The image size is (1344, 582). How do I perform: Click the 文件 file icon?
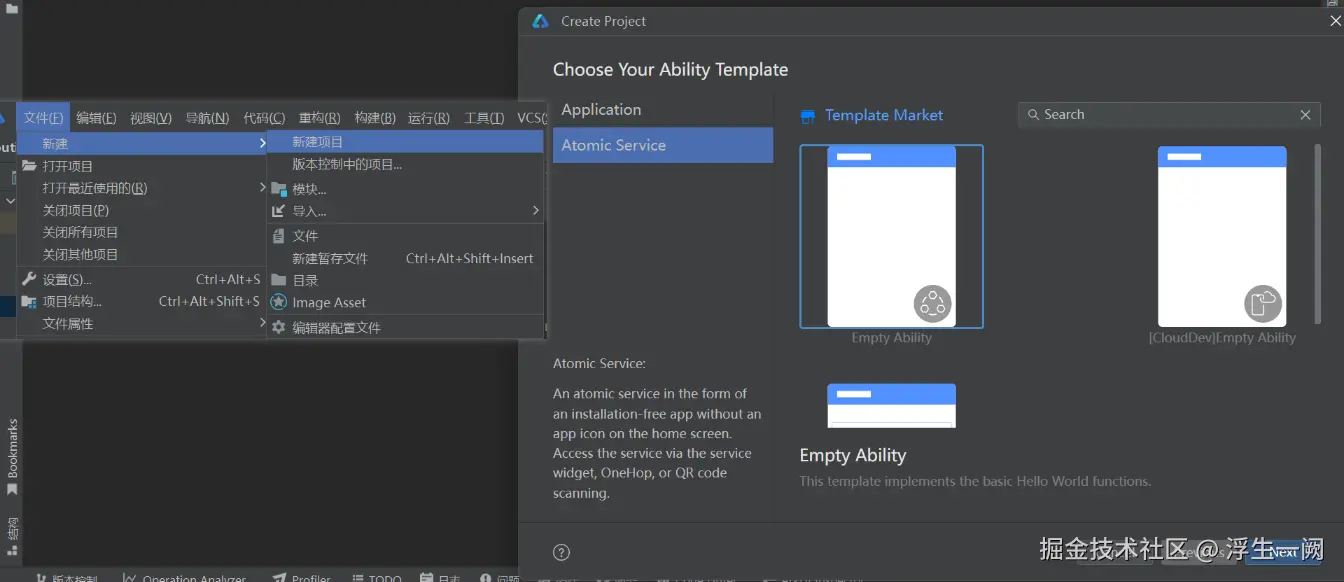(x=279, y=236)
